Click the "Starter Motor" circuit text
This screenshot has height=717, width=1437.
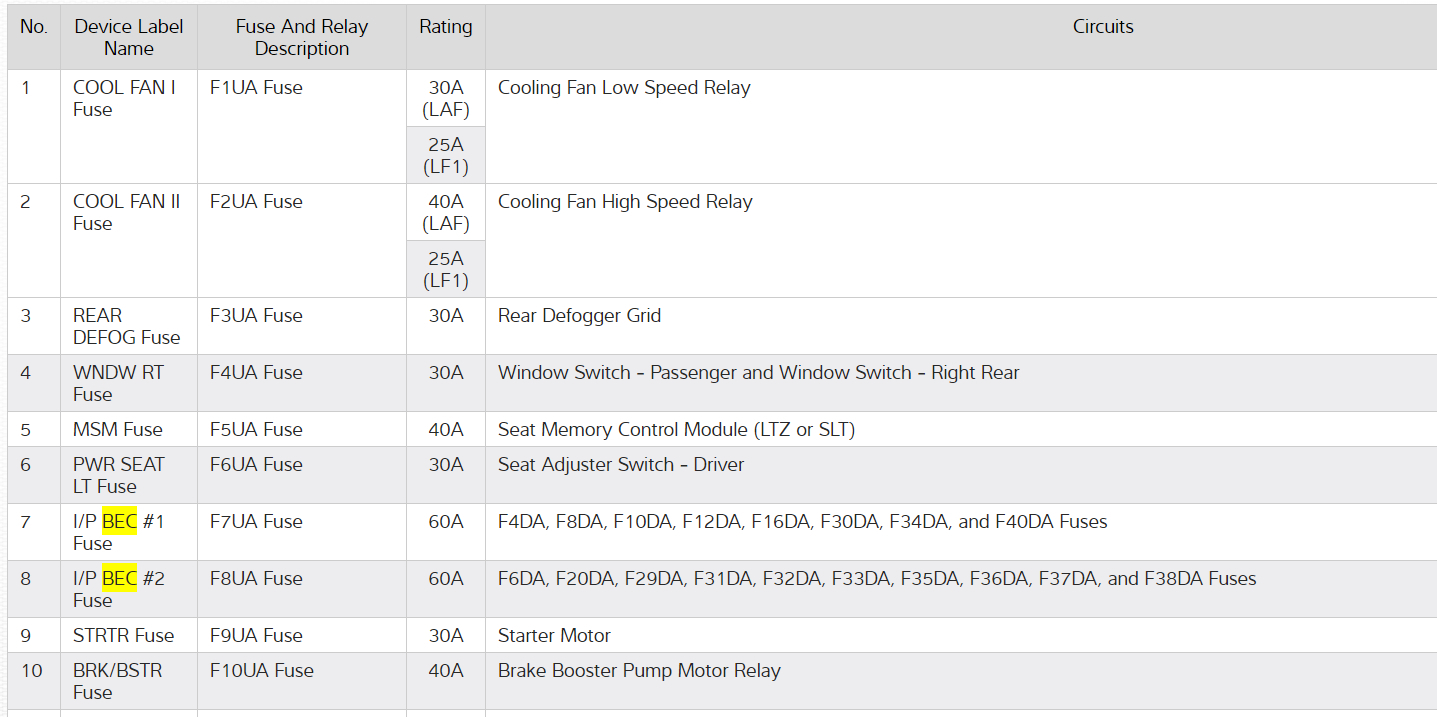(554, 636)
